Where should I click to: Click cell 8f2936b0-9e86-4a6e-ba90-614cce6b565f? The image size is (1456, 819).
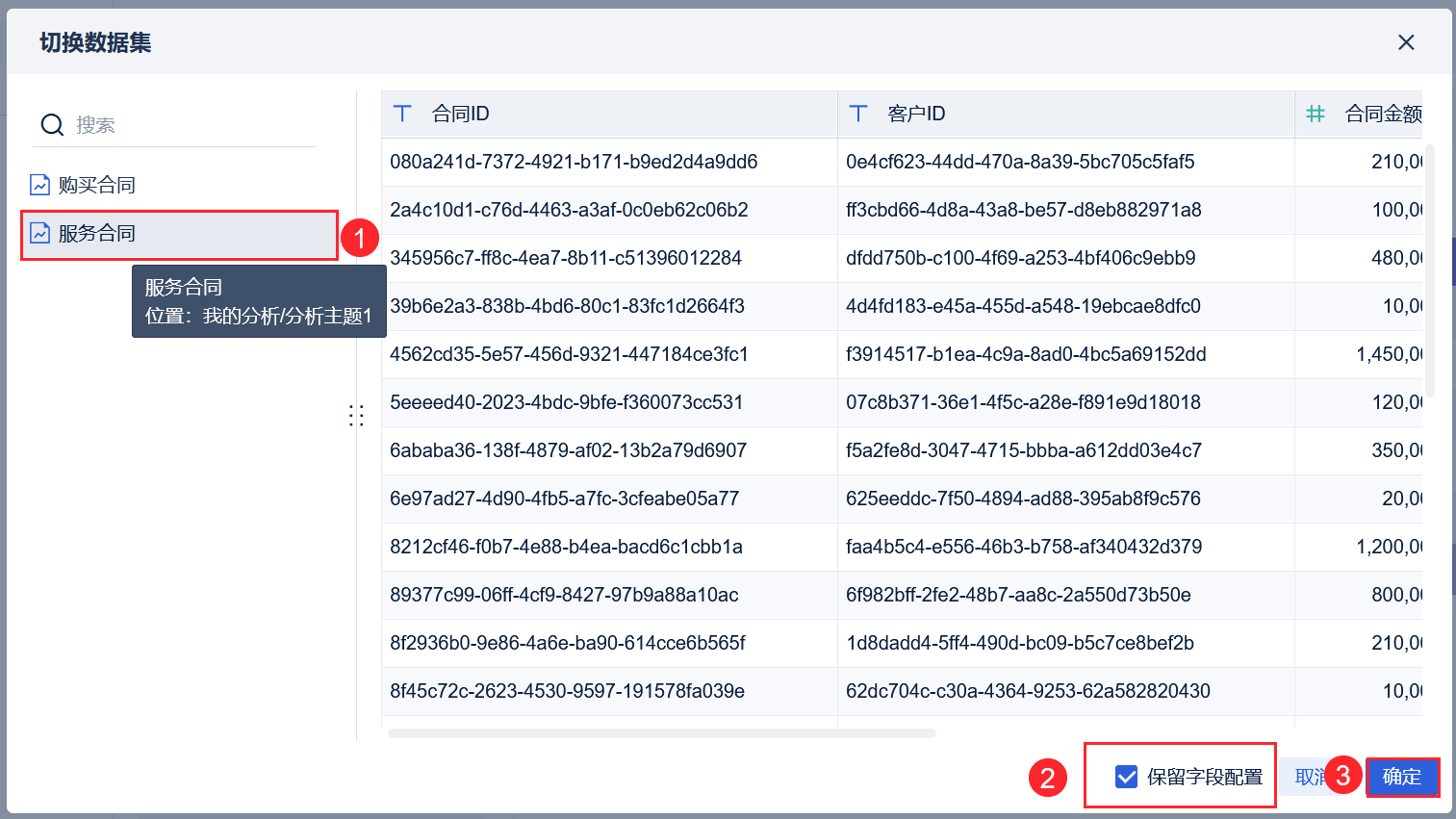pos(609,643)
